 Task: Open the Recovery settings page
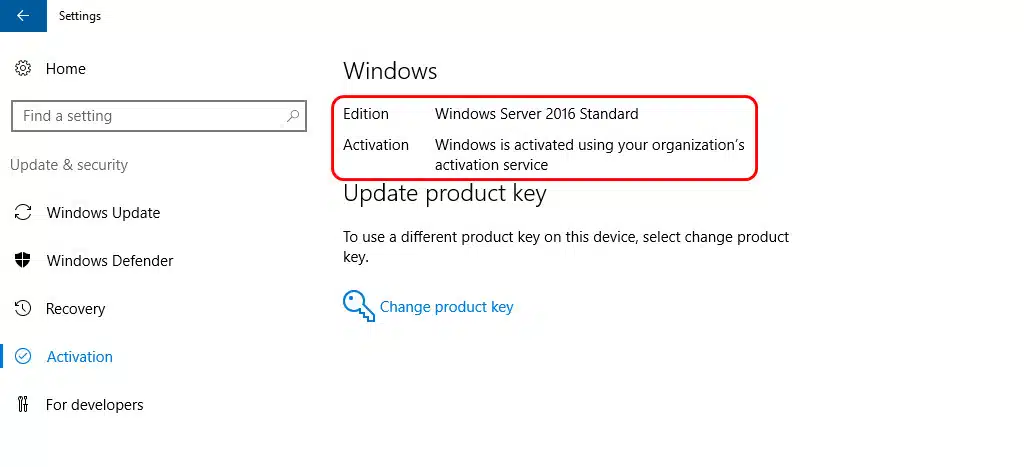click(76, 309)
